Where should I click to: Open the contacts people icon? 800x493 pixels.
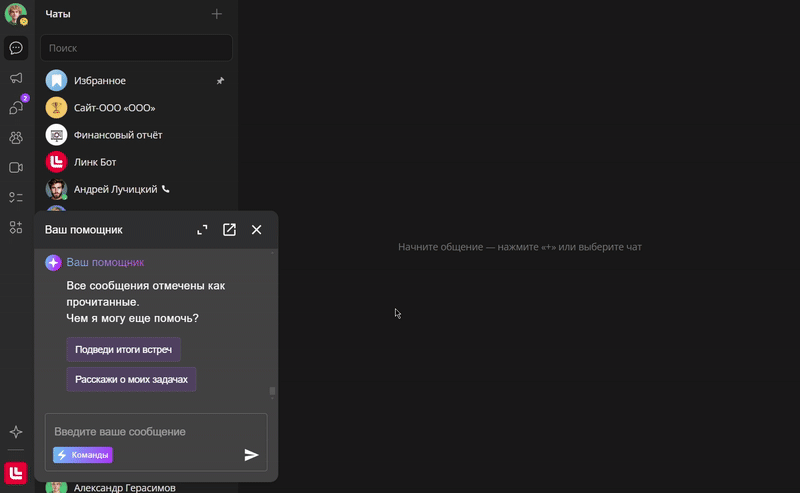click(x=16, y=138)
